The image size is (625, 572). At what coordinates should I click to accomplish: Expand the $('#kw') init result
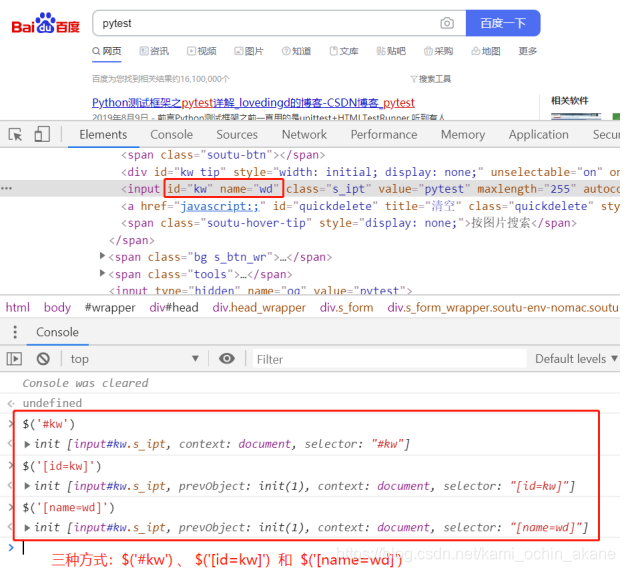27,444
